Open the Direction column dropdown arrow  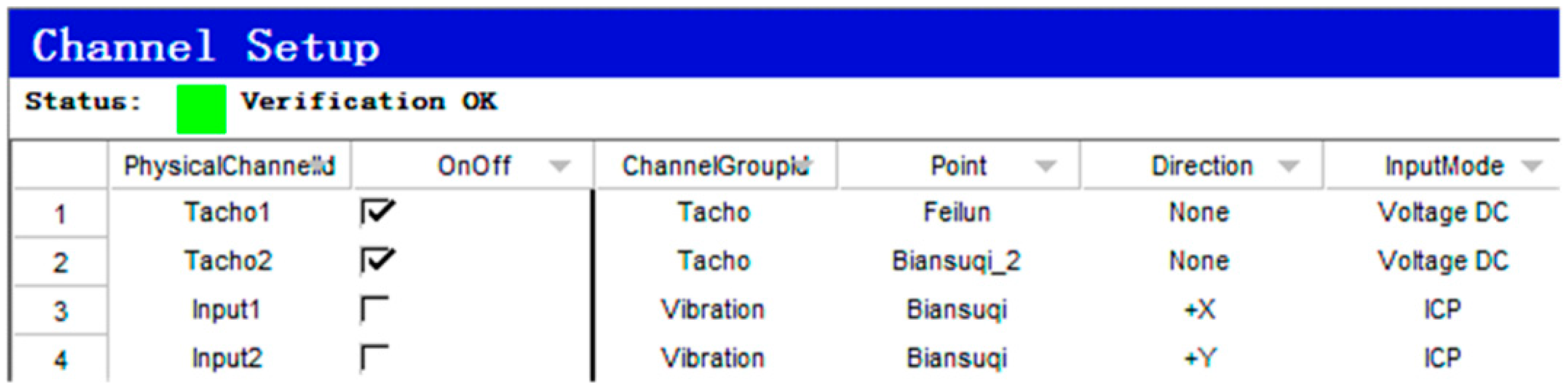click(x=1288, y=166)
